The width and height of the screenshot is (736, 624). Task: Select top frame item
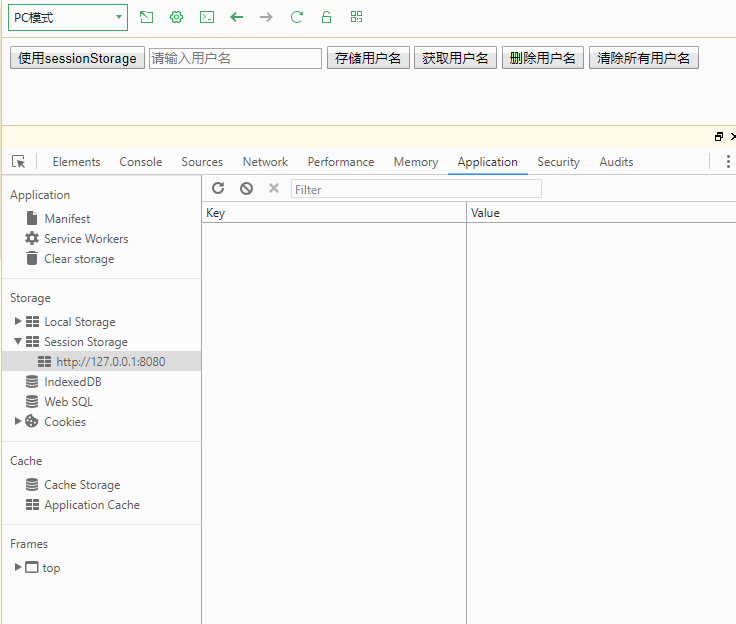coord(51,568)
